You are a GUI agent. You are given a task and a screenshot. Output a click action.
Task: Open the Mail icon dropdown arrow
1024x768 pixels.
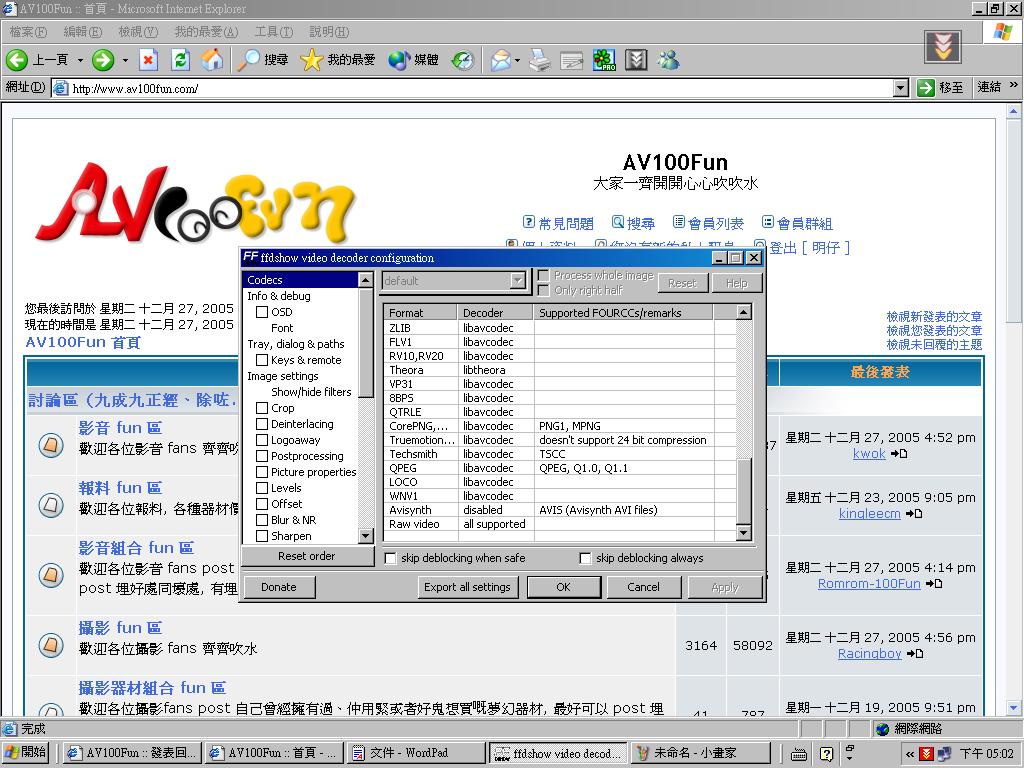pos(517,60)
